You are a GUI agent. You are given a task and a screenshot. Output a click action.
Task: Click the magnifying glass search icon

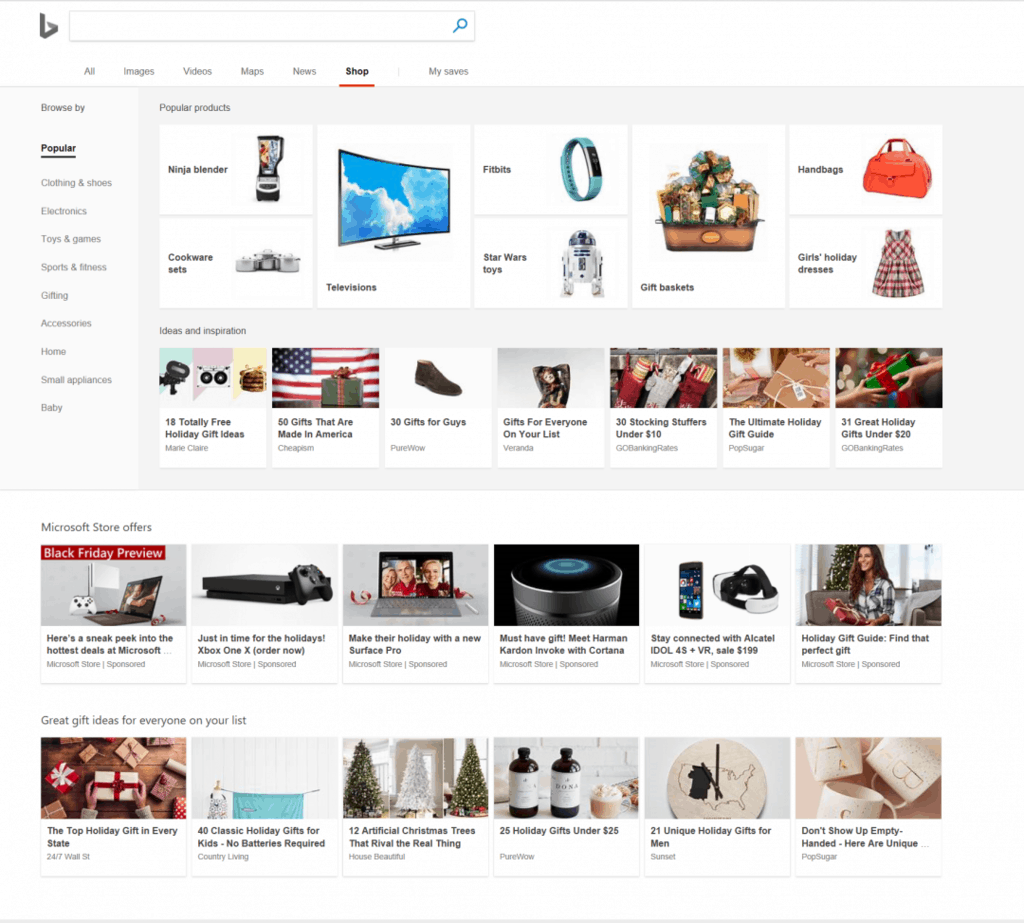(x=460, y=27)
